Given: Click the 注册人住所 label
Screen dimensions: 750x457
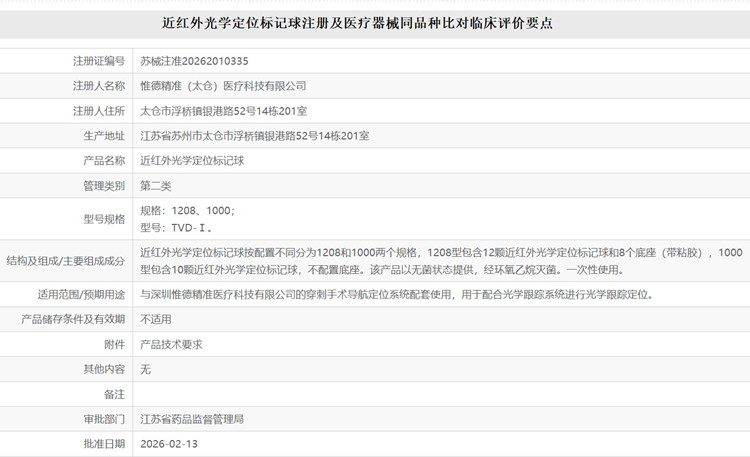Looking at the screenshot, I should pyautogui.click(x=99, y=111).
